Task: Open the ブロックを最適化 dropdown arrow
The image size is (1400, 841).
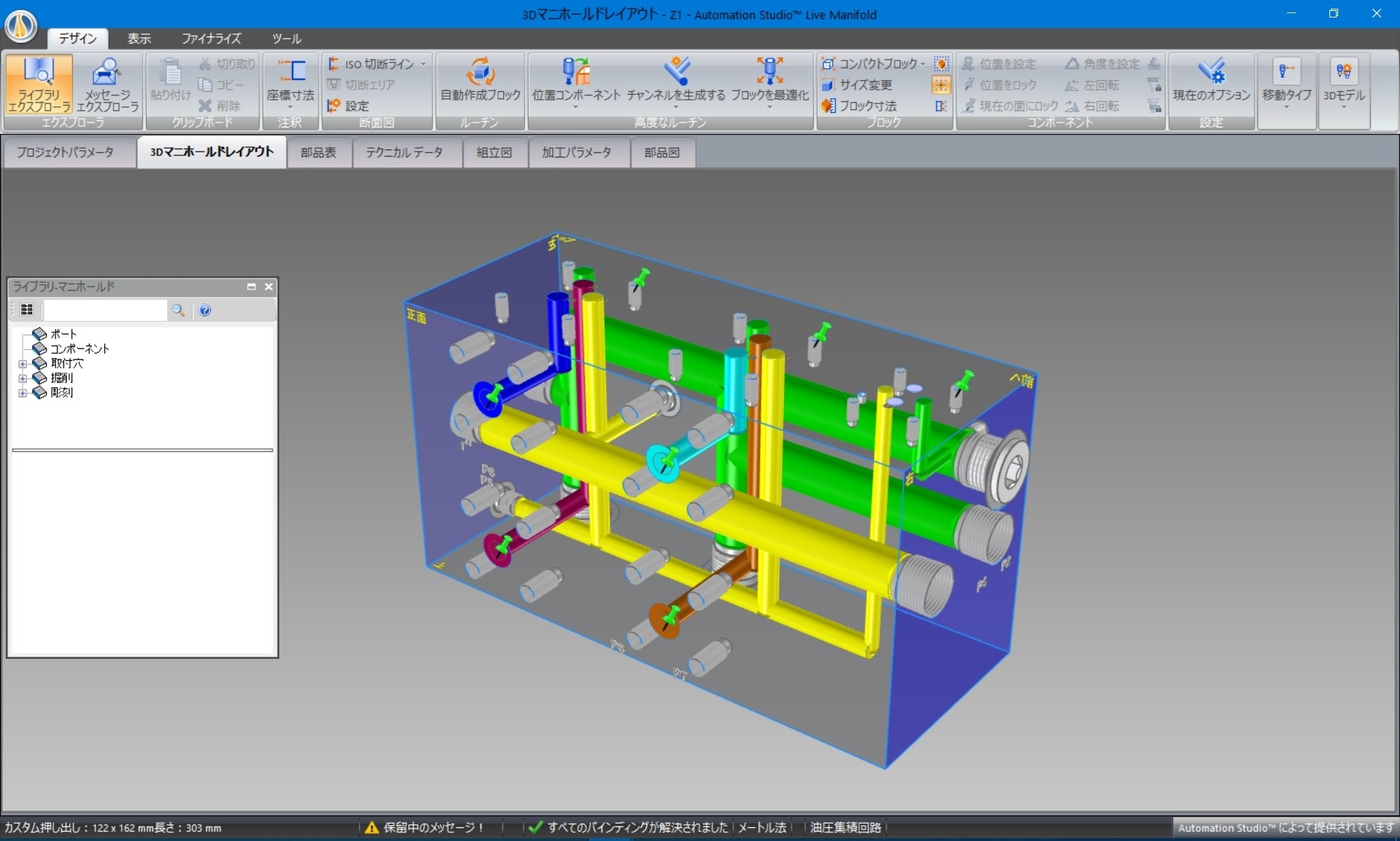Action: click(770, 107)
